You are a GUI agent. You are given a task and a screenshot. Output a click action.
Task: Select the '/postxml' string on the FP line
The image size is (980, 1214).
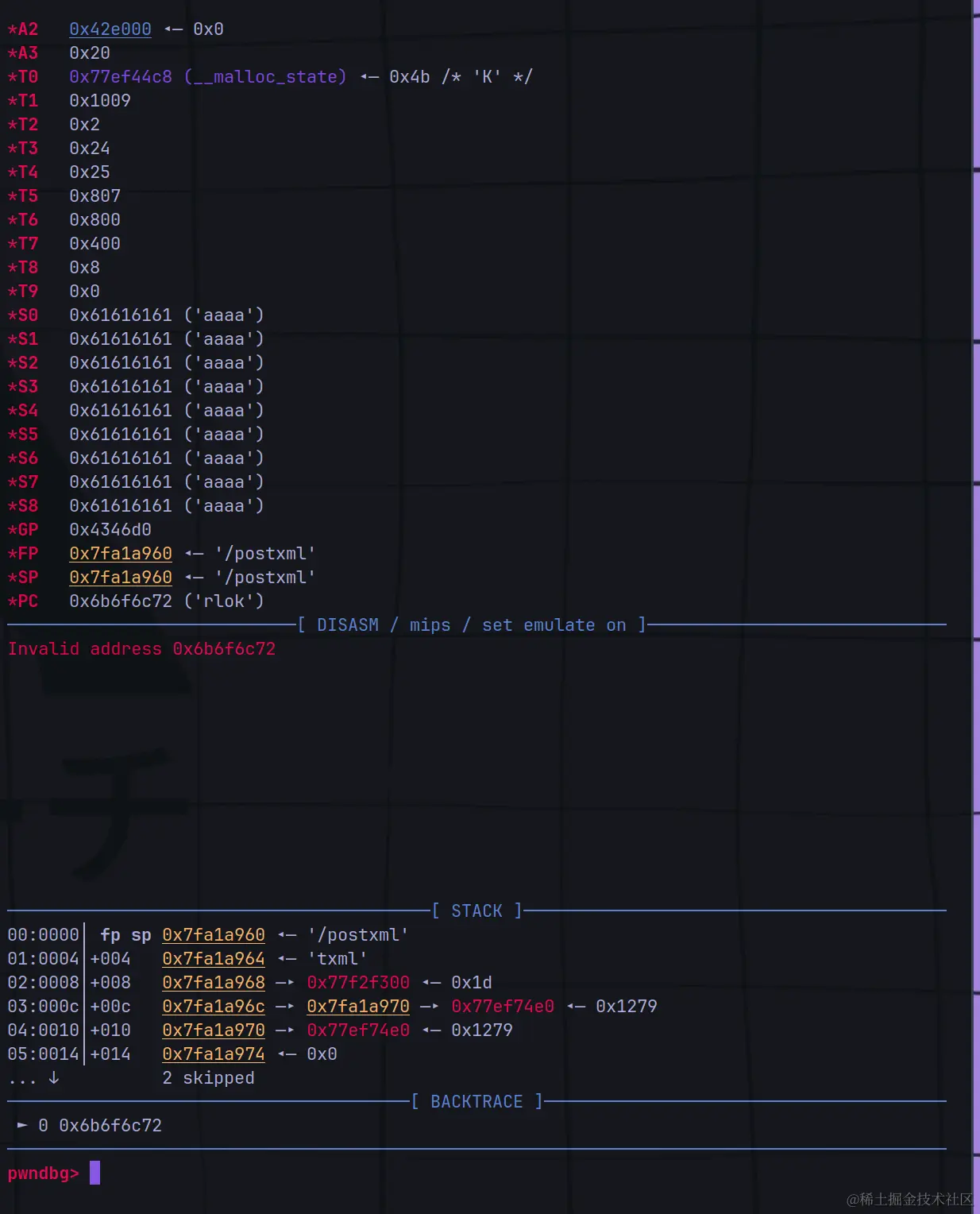tap(265, 554)
